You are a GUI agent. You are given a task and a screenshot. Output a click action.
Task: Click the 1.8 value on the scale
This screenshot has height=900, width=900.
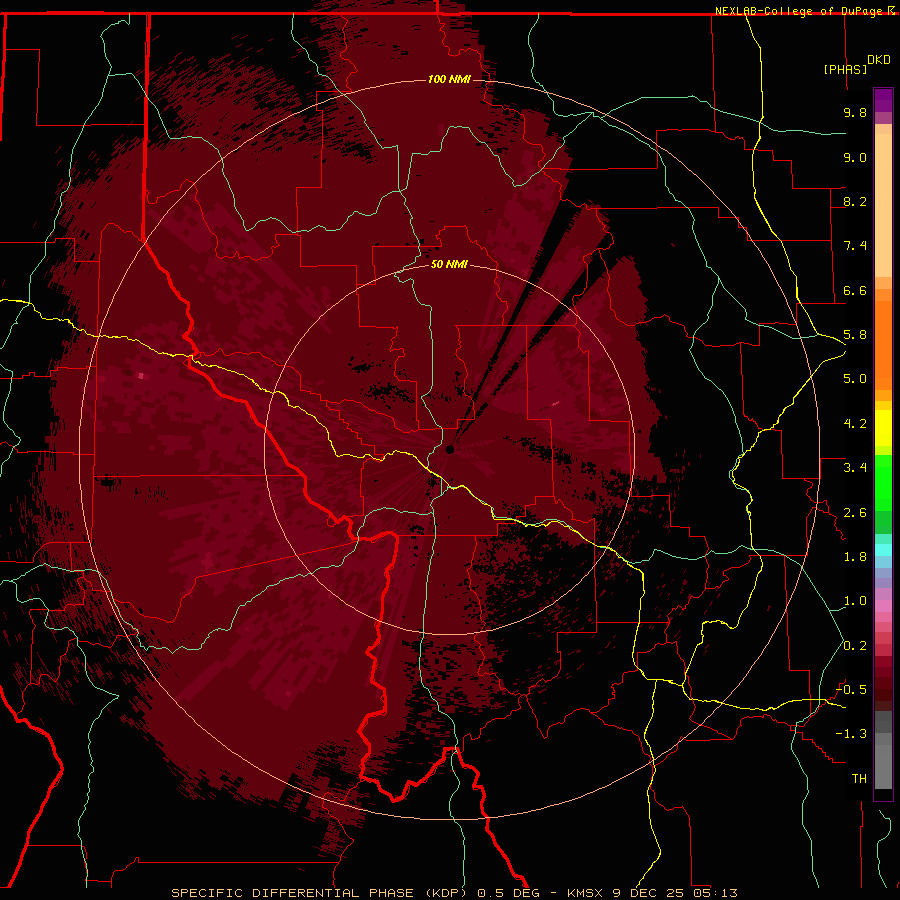click(855, 557)
